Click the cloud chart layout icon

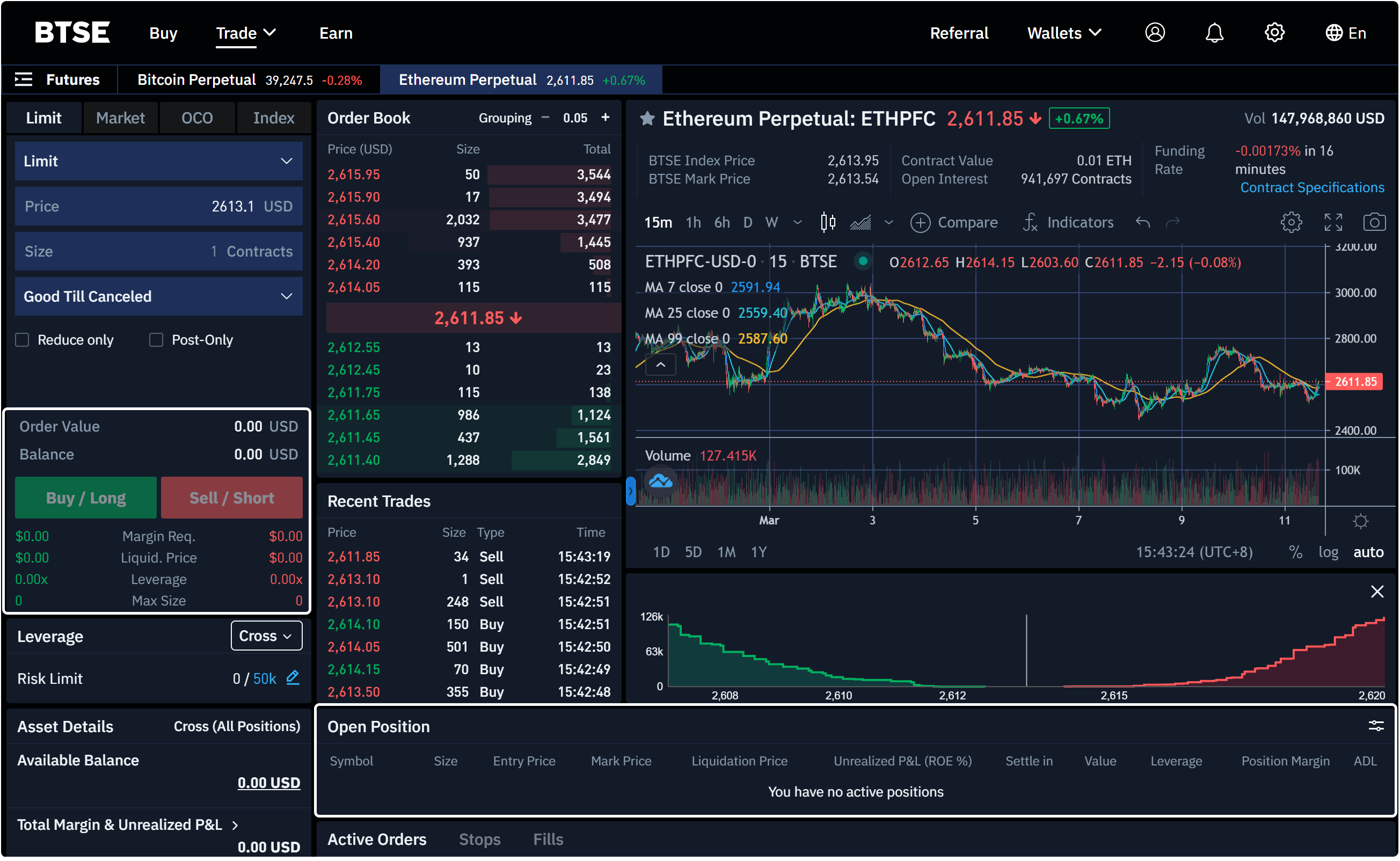pyautogui.click(x=661, y=481)
